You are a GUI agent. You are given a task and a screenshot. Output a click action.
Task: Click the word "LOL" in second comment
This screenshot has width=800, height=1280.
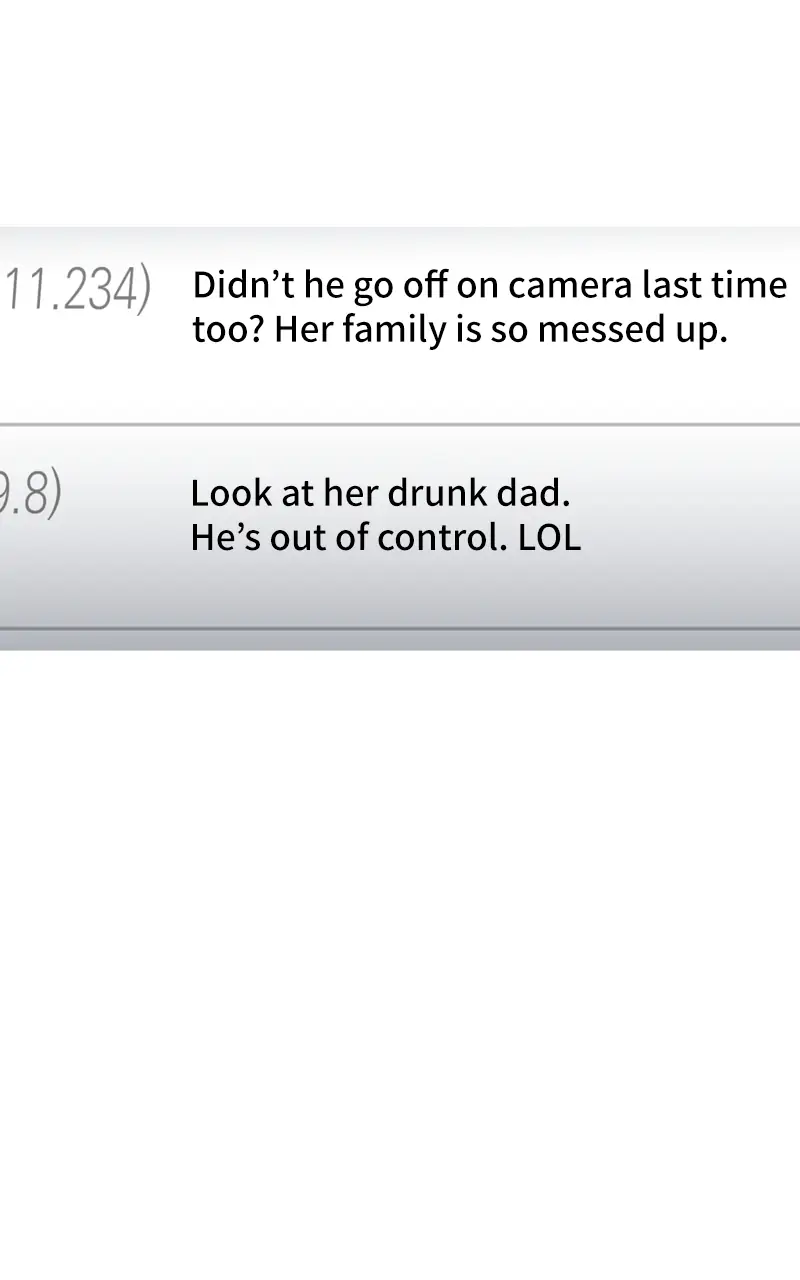point(549,538)
